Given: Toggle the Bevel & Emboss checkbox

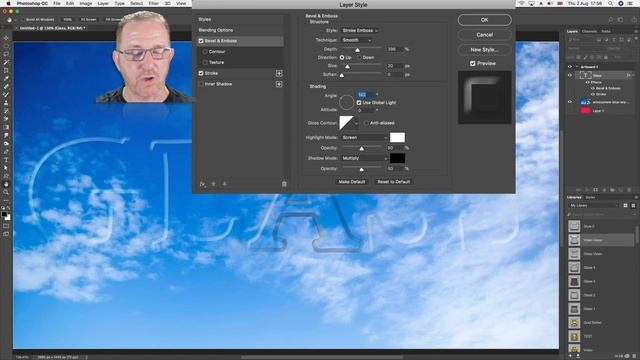Looking at the screenshot, I should (x=201, y=41).
